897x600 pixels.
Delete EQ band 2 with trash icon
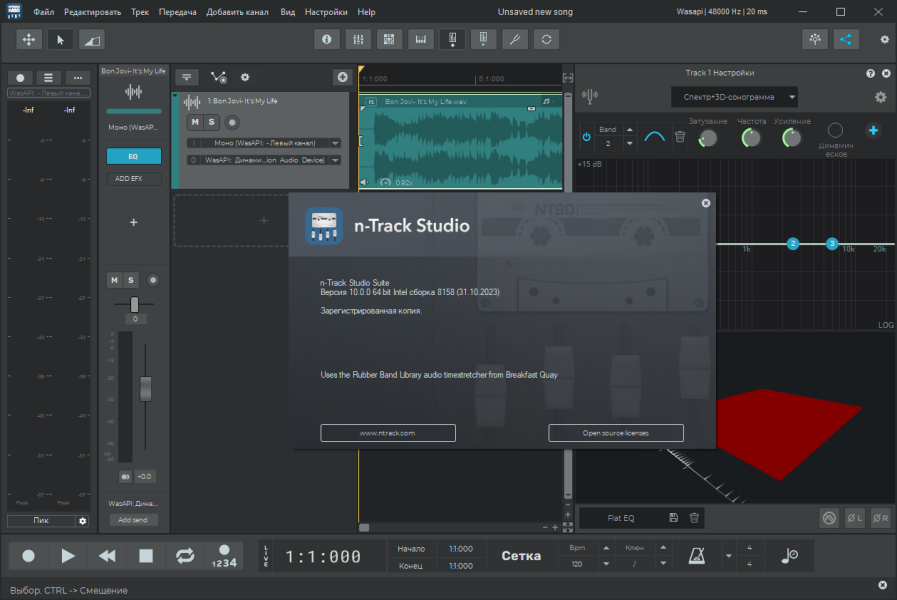point(680,137)
